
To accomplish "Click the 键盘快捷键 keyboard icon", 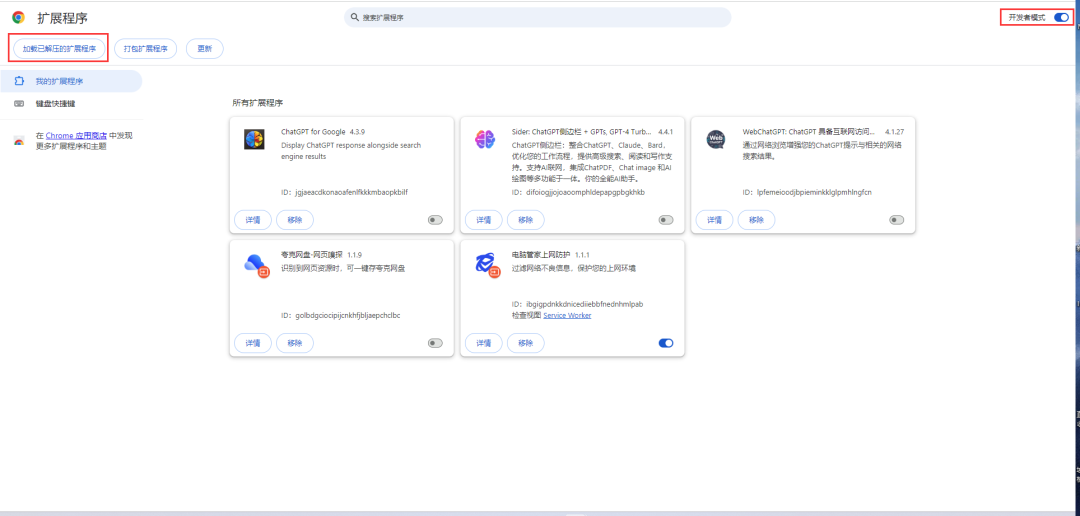I will point(19,104).
